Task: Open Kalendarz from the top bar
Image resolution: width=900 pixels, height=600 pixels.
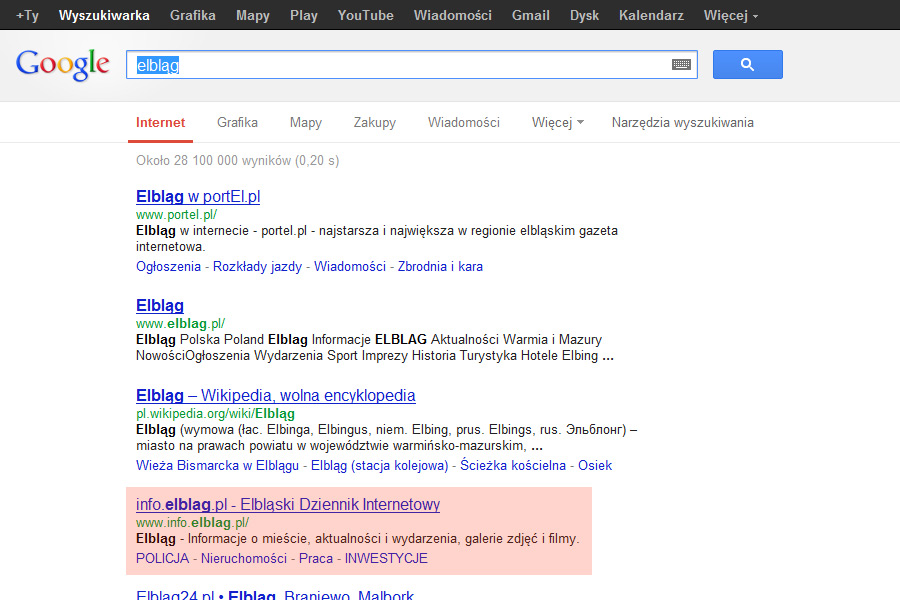Action: pyautogui.click(x=651, y=16)
